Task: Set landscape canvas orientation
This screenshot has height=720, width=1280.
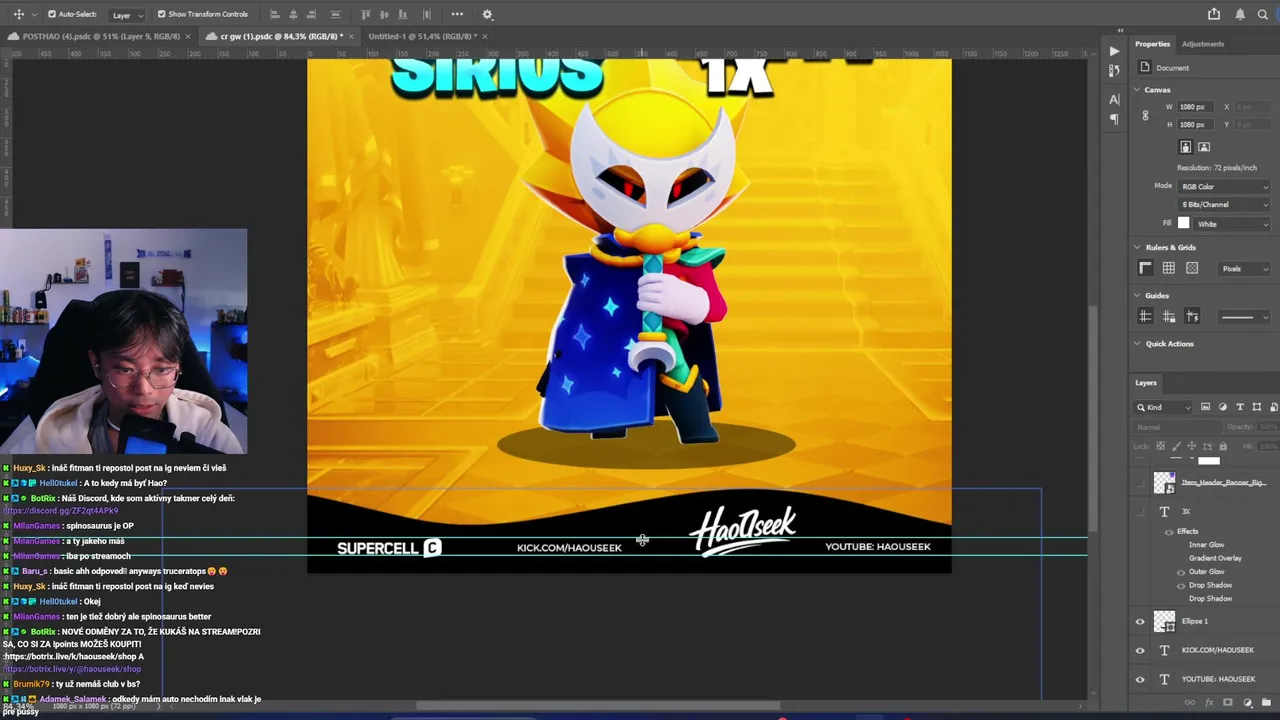Action: (1204, 147)
